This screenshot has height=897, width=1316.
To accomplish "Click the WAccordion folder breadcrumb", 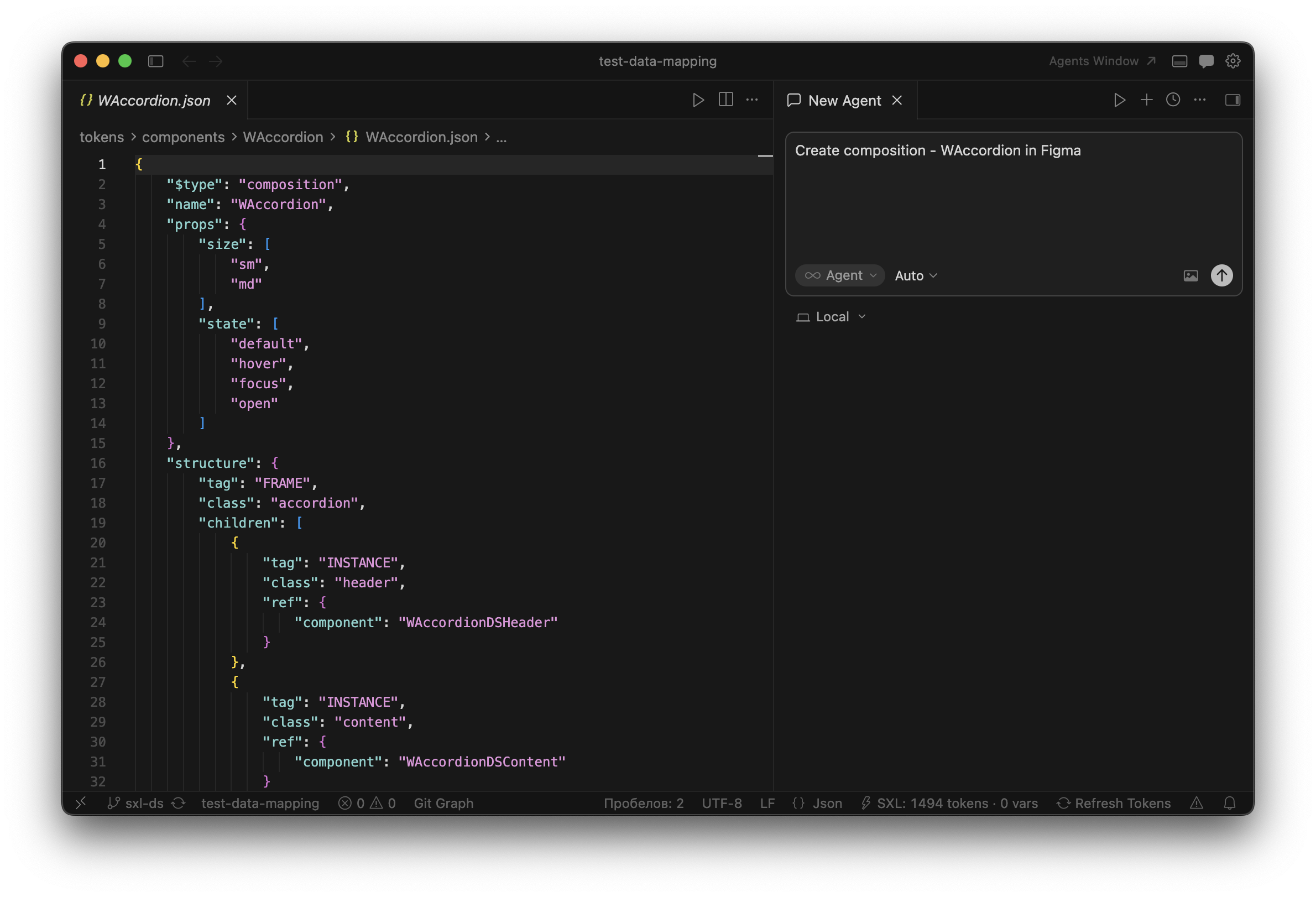I will pos(283,137).
